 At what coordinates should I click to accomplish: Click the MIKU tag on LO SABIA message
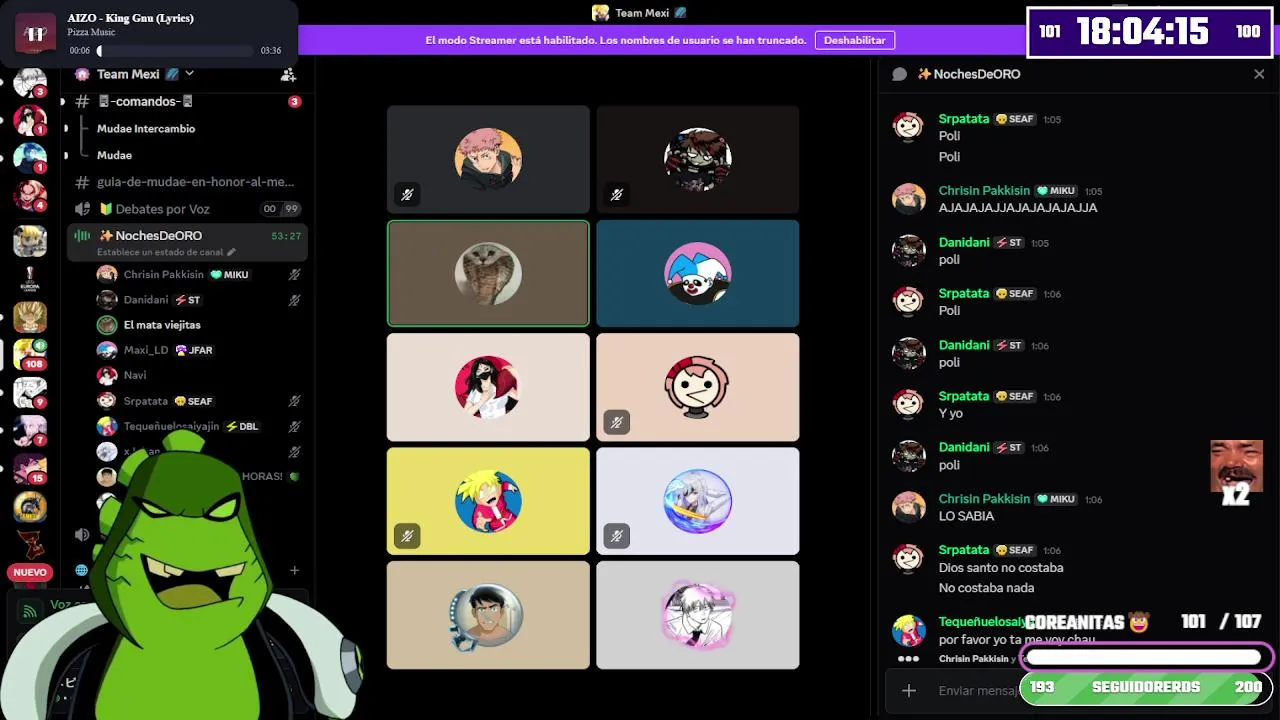pyautogui.click(x=1055, y=499)
